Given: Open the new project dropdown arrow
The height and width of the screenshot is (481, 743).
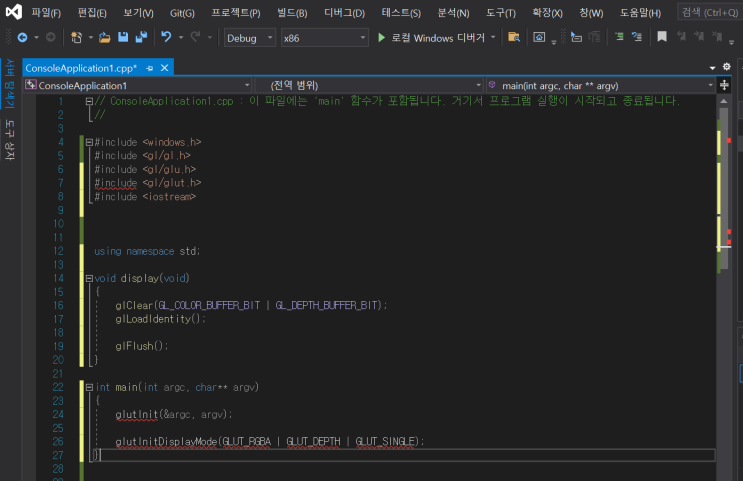Looking at the screenshot, I should click(91, 37).
